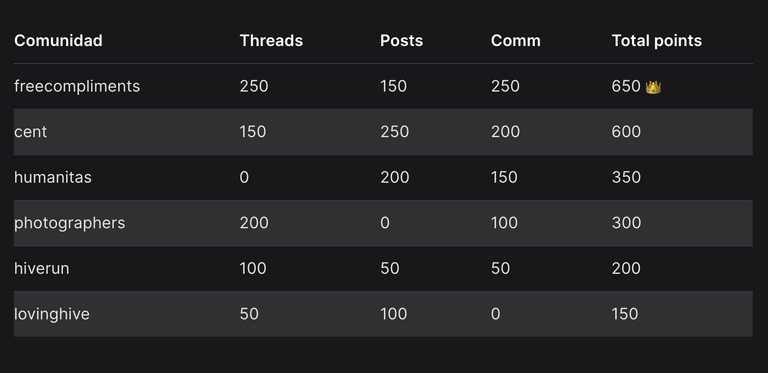768x373 pixels.
Task: Select lovinghive's total points 150
Action: click(x=625, y=314)
